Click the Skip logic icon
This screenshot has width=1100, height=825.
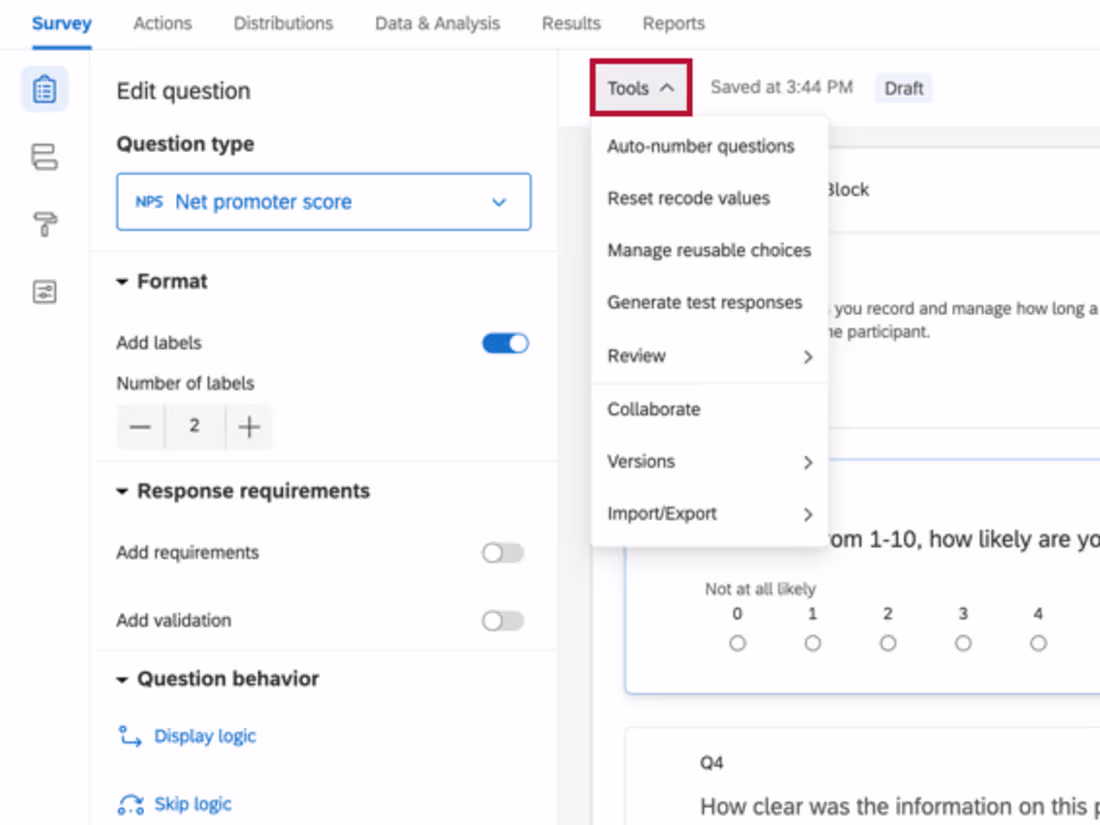point(130,805)
